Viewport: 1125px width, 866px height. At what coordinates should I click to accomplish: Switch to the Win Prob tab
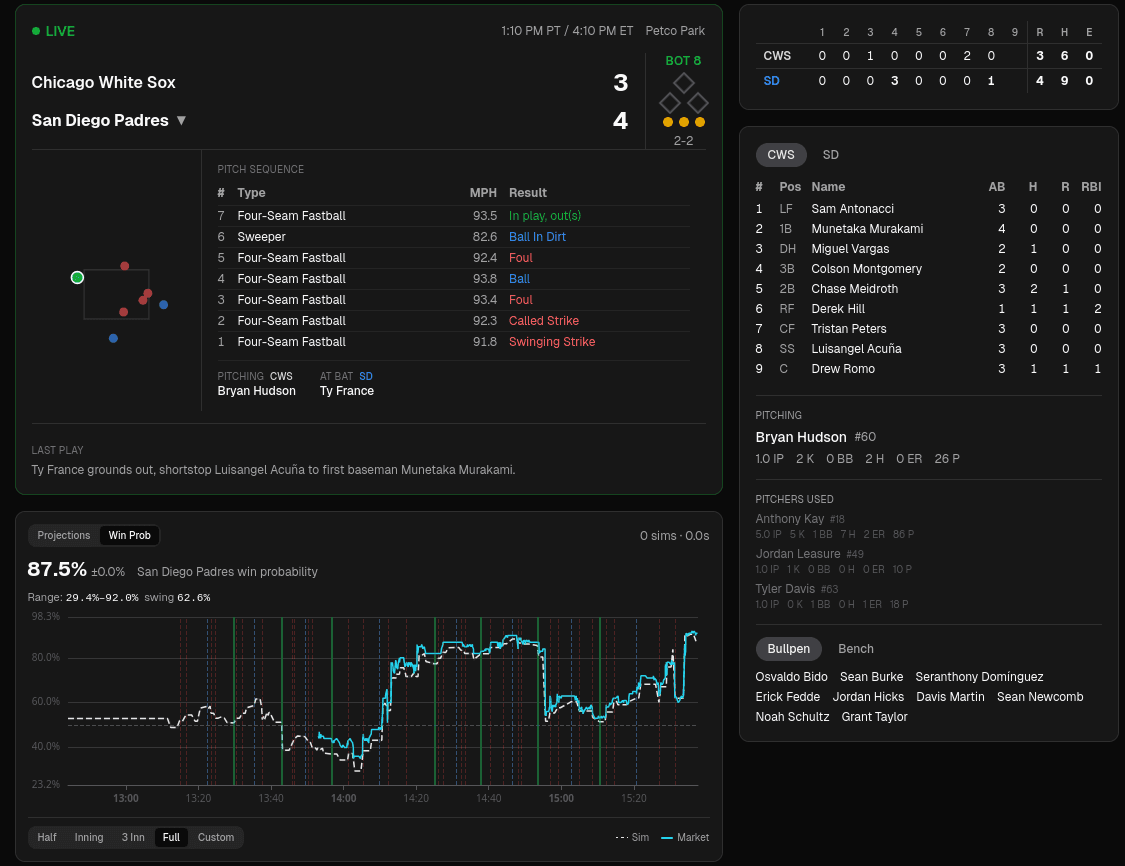pyautogui.click(x=129, y=535)
